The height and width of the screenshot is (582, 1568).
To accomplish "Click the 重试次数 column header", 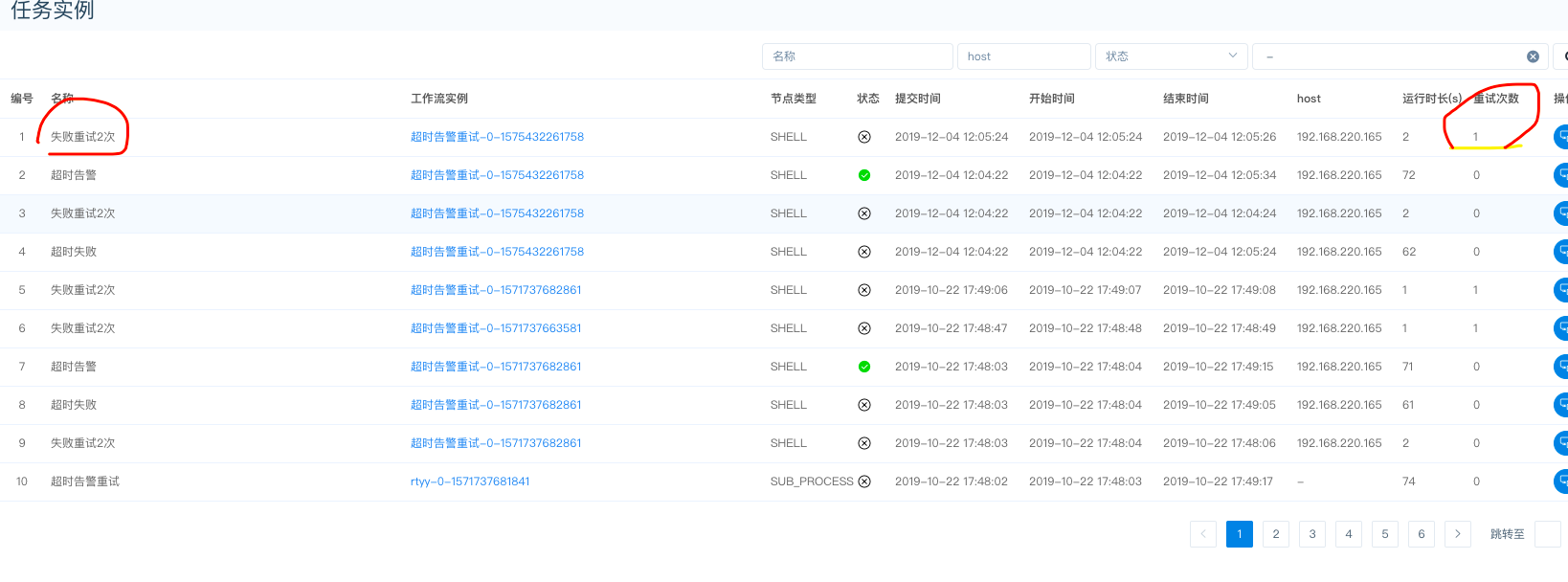I will point(1496,99).
